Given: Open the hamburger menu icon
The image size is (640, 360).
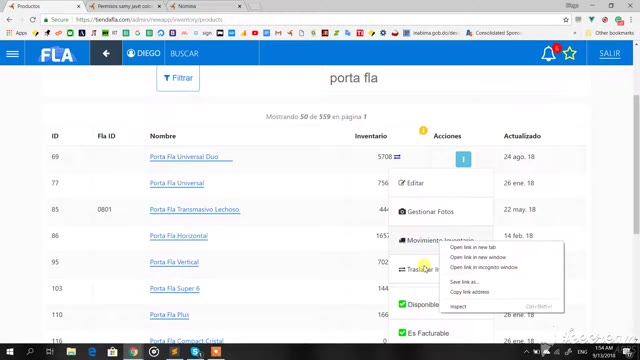Looking at the screenshot, I should 12,53.
